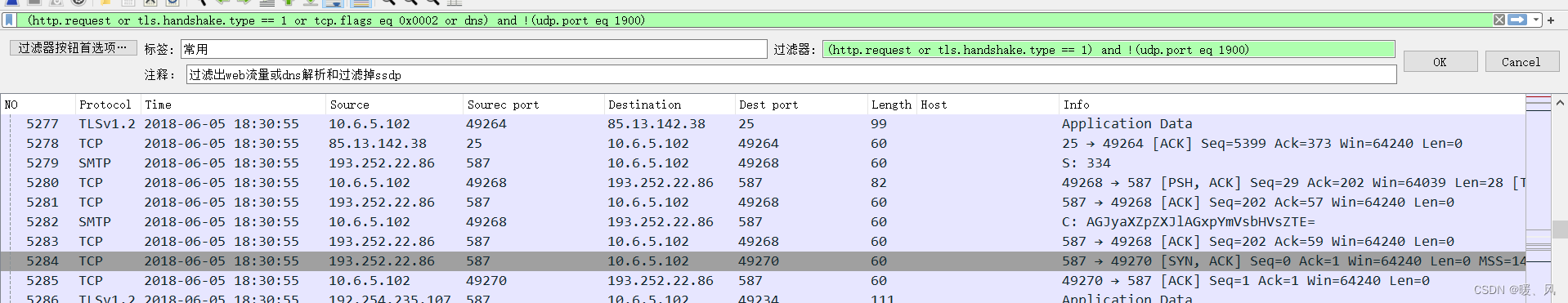Sort by the Host column header
This screenshot has height=303, width=1568.
tap(987, 105)
